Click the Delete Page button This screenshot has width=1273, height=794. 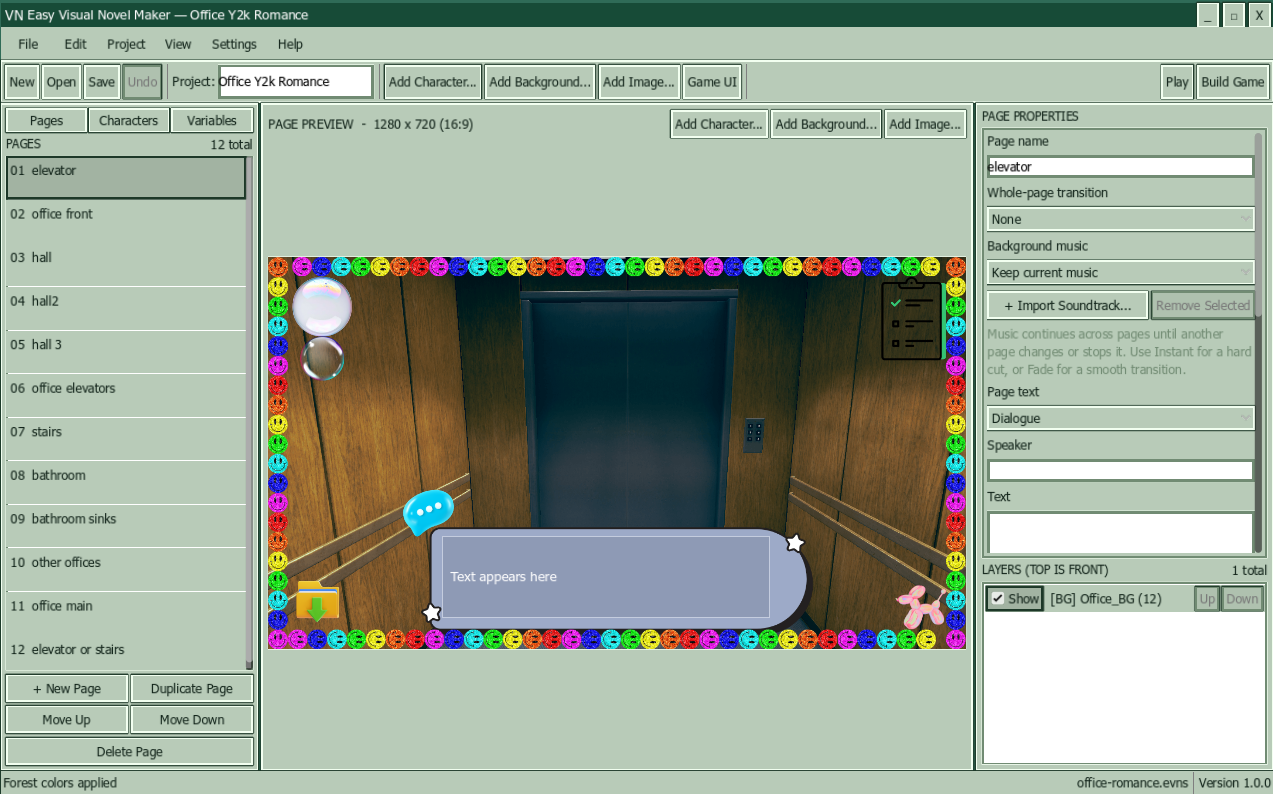click(x=129, y=751)
